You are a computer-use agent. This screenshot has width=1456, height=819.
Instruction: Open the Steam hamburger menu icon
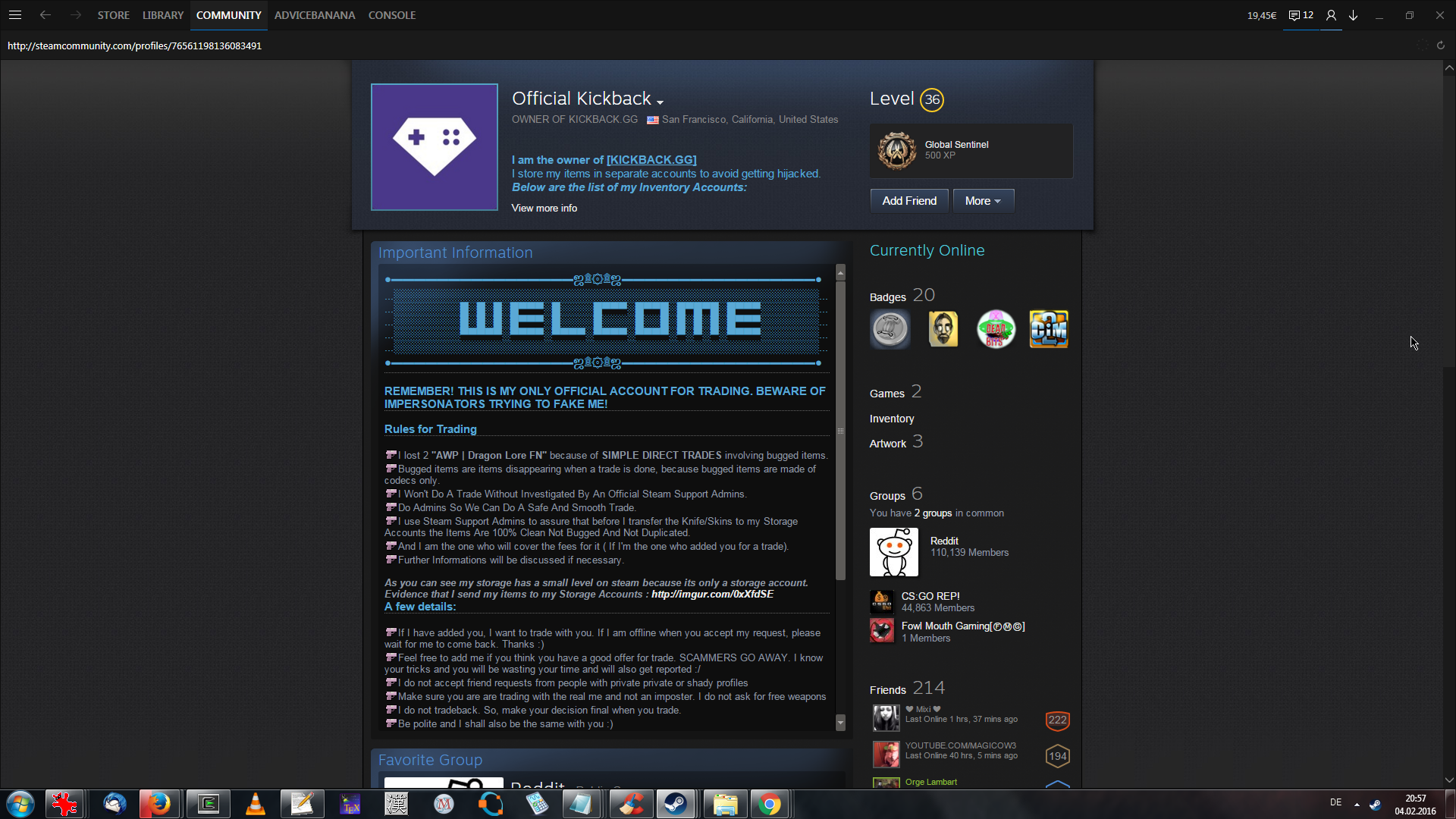point(15,14)
